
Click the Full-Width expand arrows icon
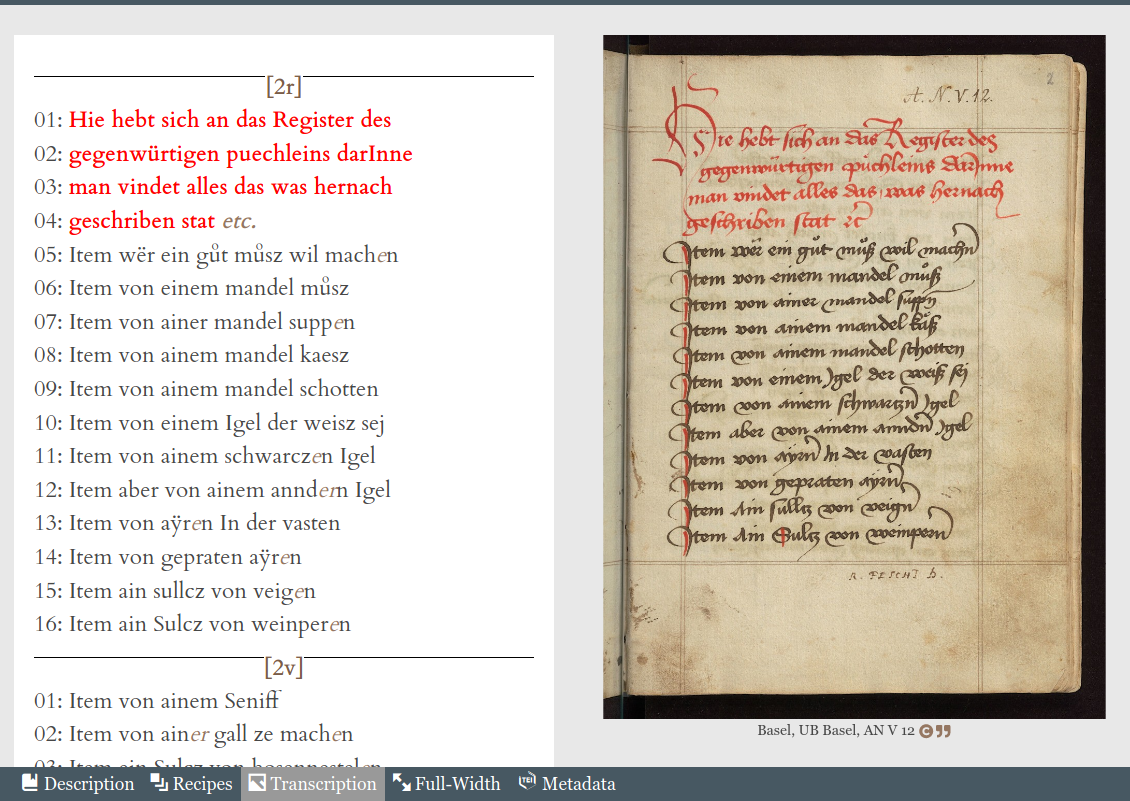(x=401, y=782)
